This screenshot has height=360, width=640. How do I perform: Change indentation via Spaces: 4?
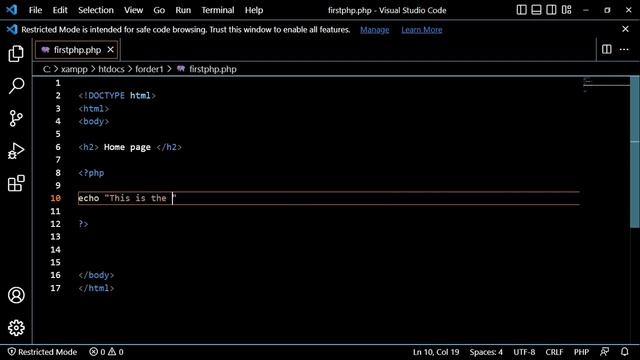point(486,351)
